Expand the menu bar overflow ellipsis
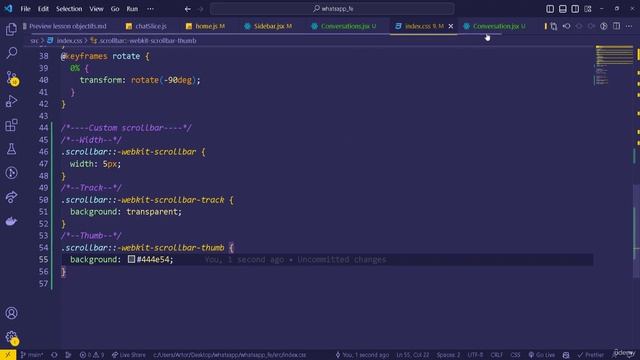This screenshot has width=640, height=360. (x=151, y=9)
